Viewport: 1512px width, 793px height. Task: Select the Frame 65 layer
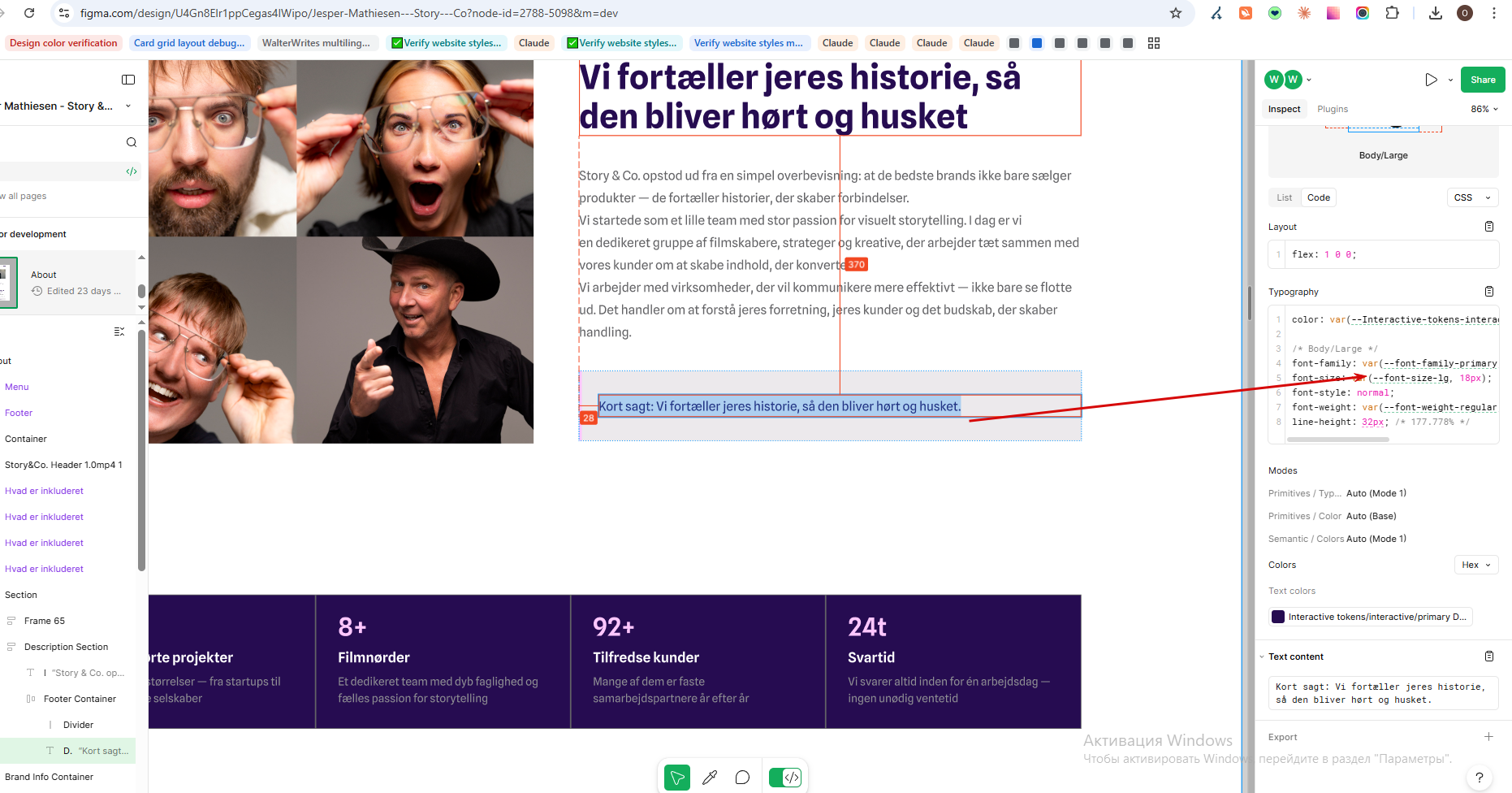click(x=45, y=621)
